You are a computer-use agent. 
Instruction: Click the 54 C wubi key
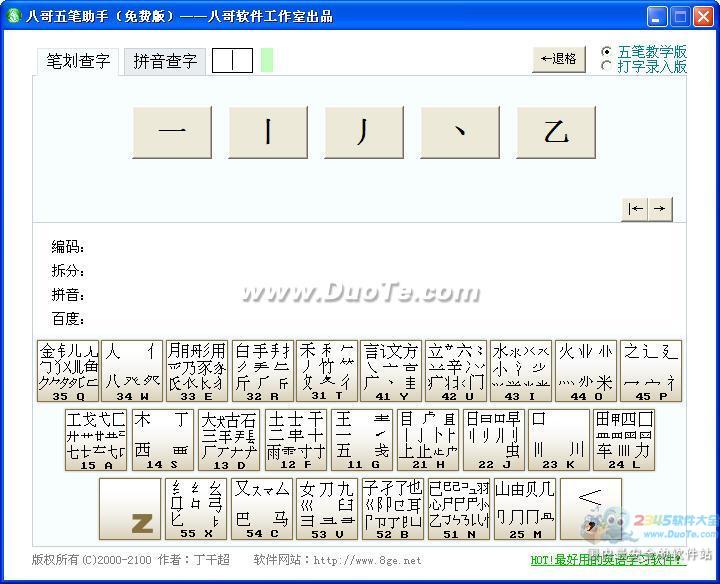pos(262,509)
